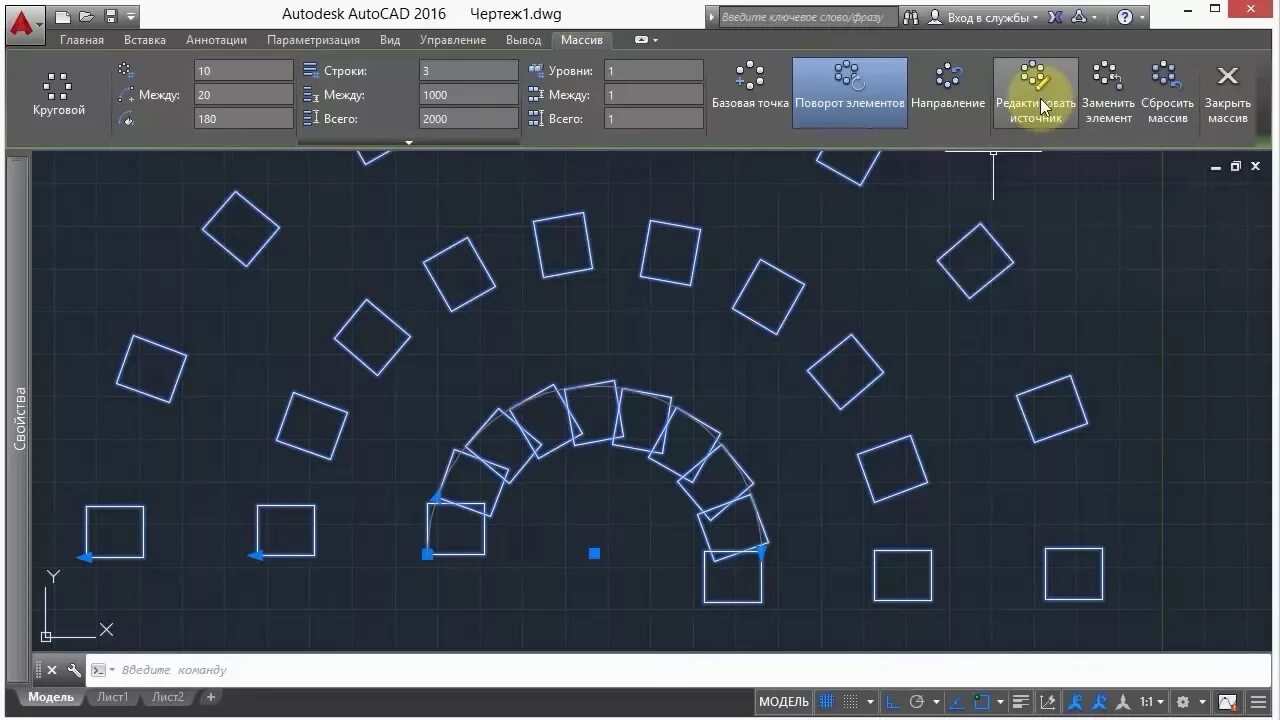Toggle snap mode dotted grid icon
This screenshot has height=720, width=1280.
click(x=850, y=702)
